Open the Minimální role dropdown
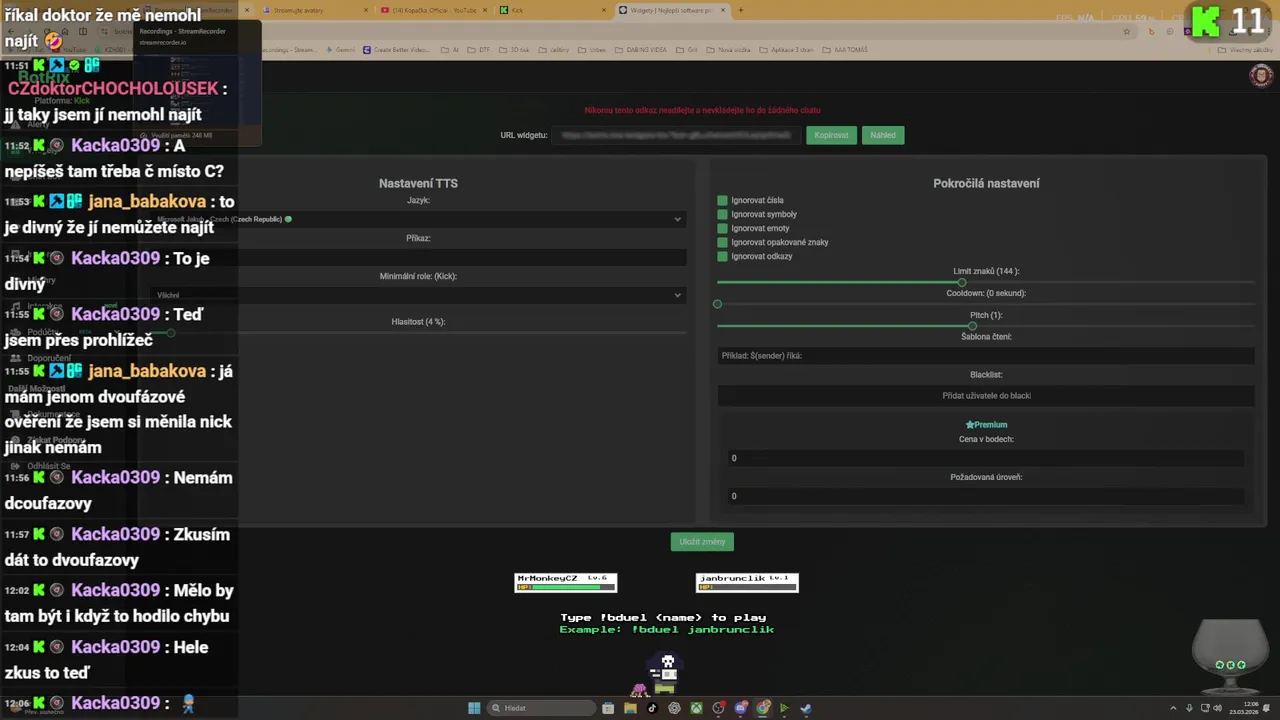 coord(418,295)
